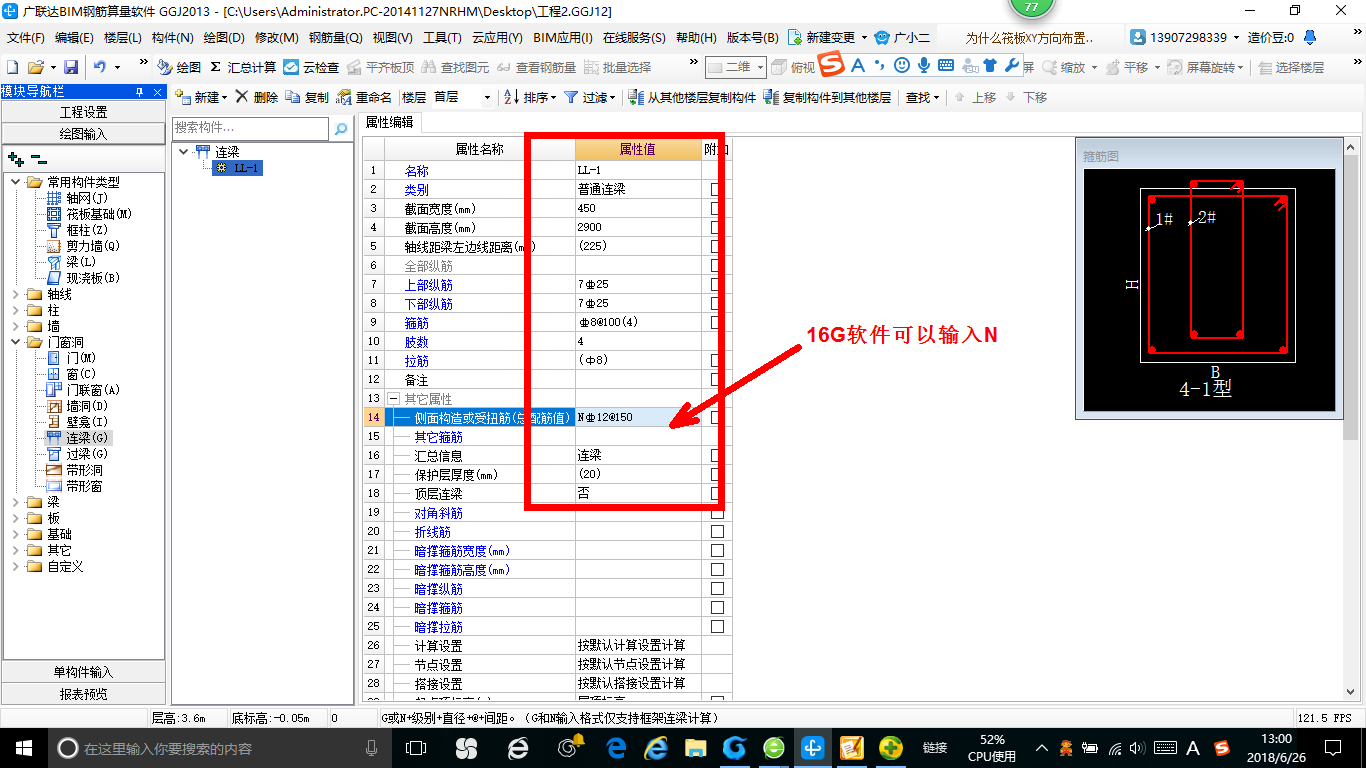Screen dimensions: 1366x768
Task: Click the 复制 copy button
Action: 307,97
